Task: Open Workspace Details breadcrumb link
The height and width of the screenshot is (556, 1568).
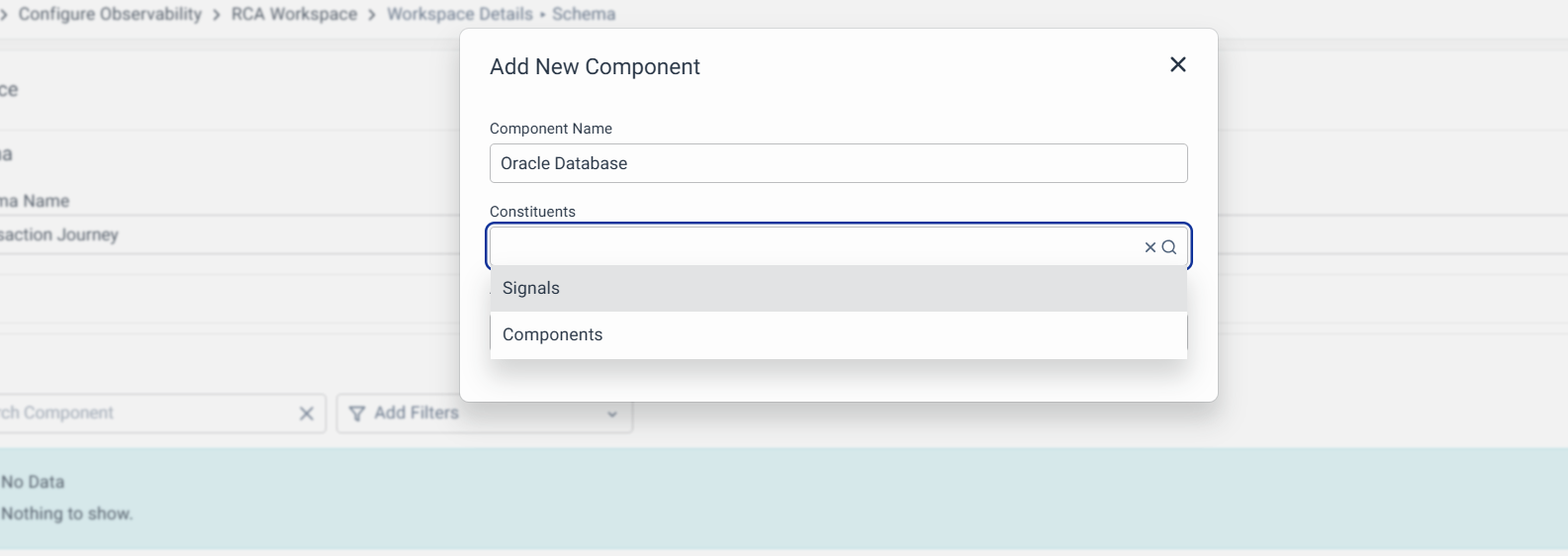Action: click(x=459, y=14)
